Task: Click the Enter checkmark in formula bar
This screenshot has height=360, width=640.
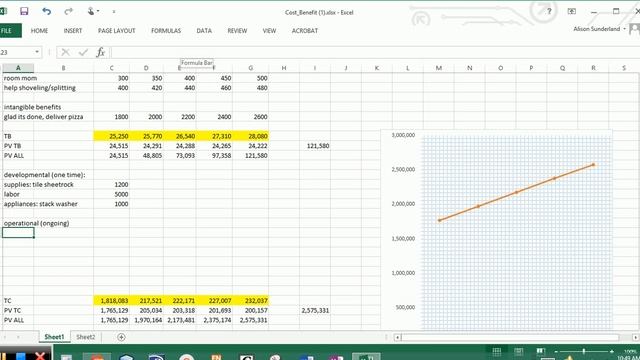Action: [83, 52]
